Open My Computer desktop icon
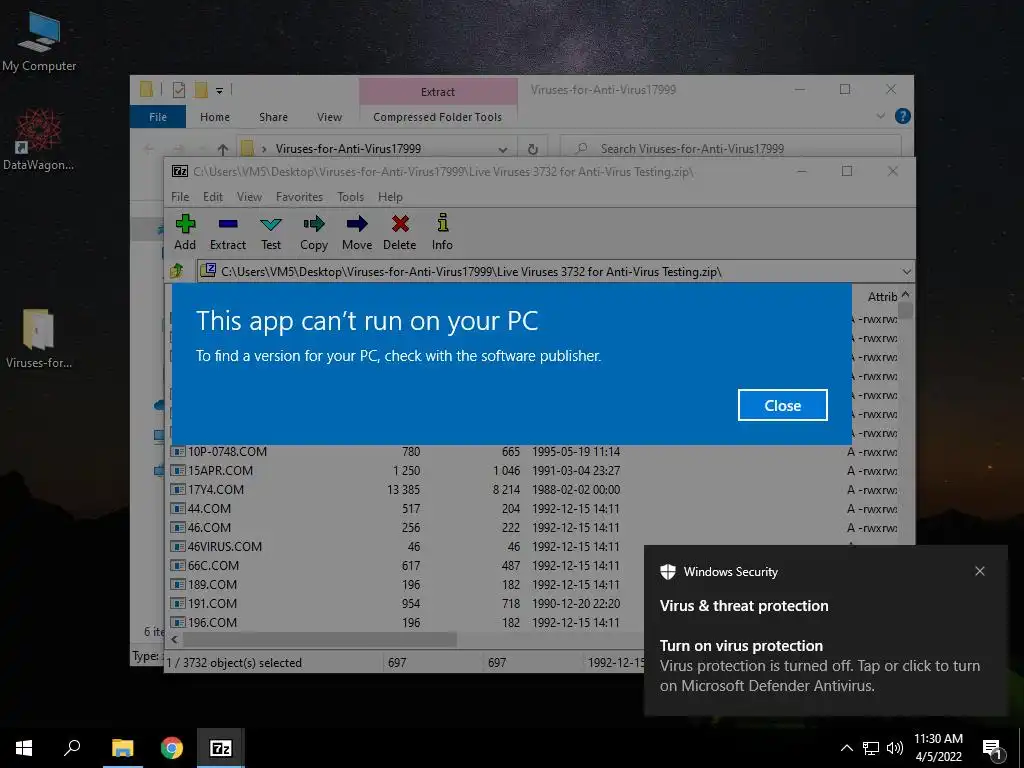The height and width of the screenshot is (768, 1024). coord(39,41)
